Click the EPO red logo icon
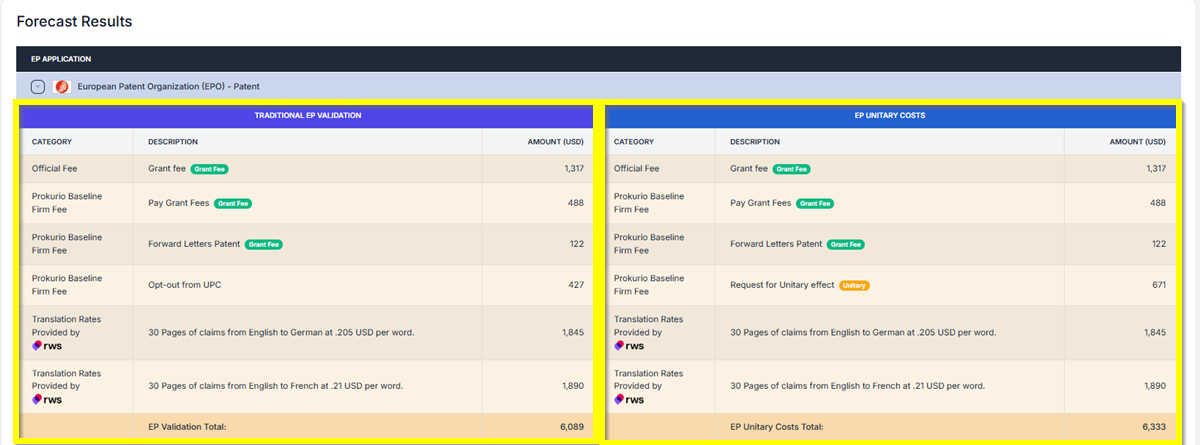Screen dimensions: 1200x445 [x=61, y=87]
